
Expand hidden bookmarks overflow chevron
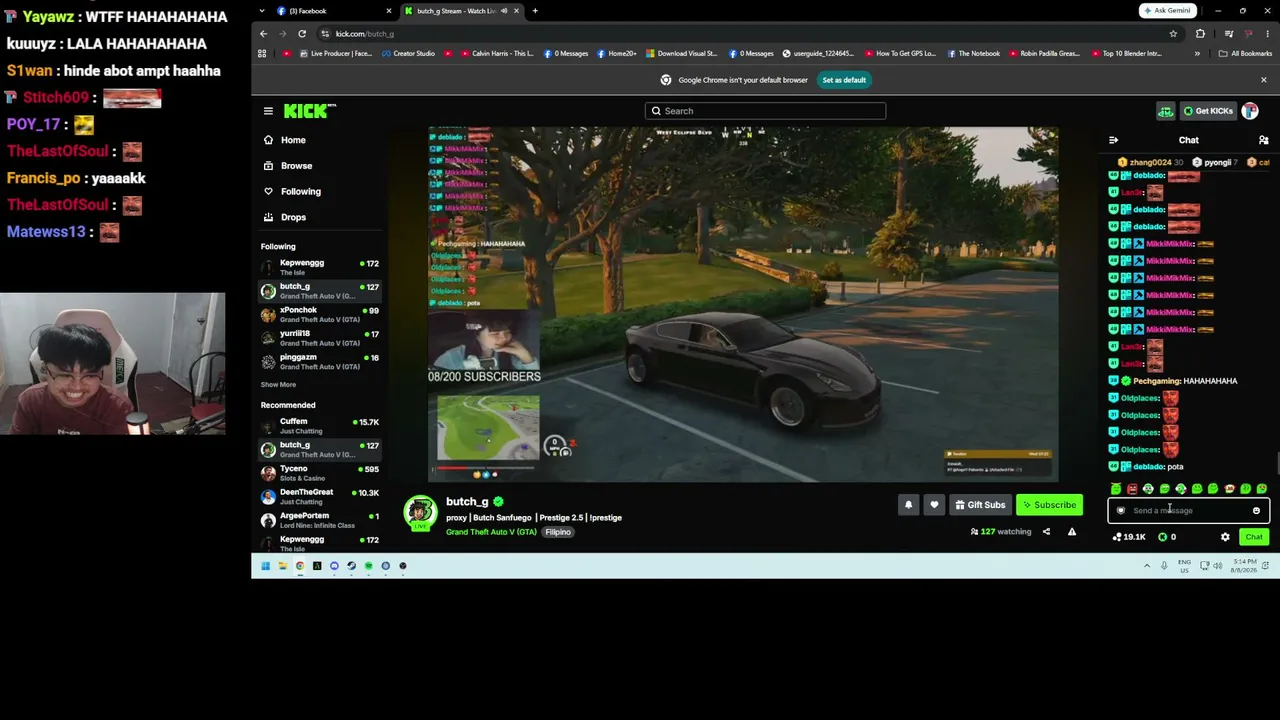[x=1197, y=54]
